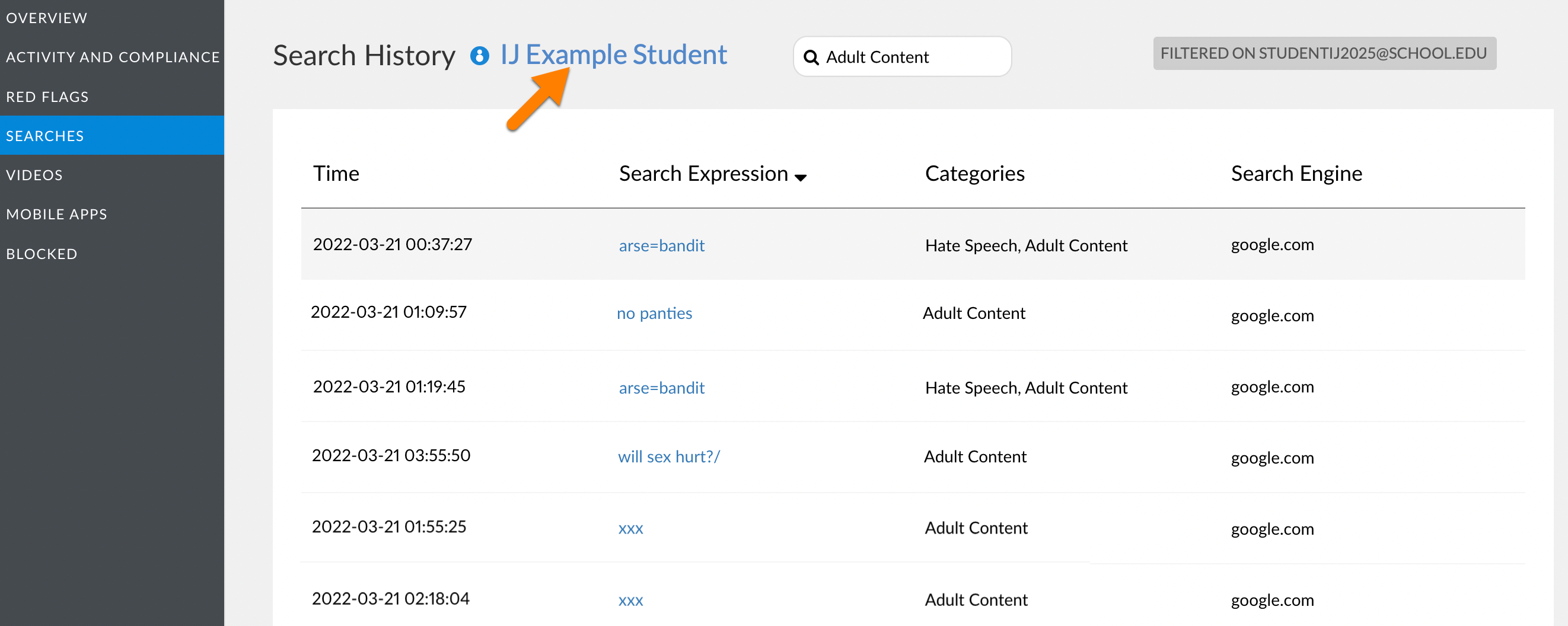Click the 'xxx' search from 01:55:25

point(630,528)
